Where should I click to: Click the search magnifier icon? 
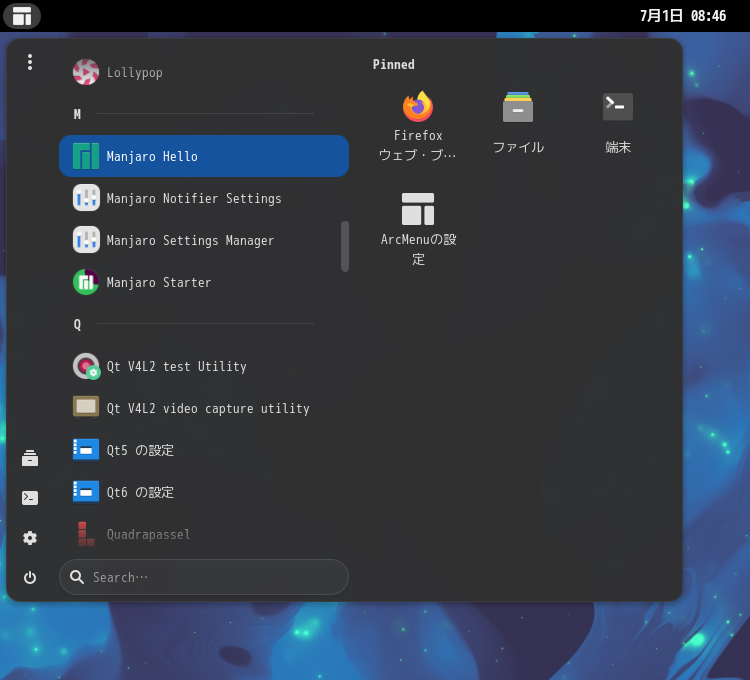coord(77,577)
